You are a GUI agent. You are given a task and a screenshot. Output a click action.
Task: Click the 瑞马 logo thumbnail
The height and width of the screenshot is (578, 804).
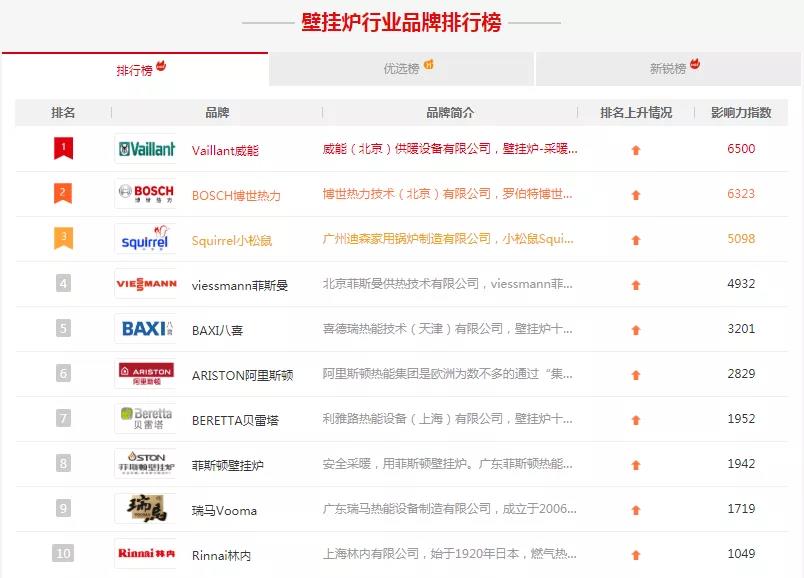[x=146, y=509]
